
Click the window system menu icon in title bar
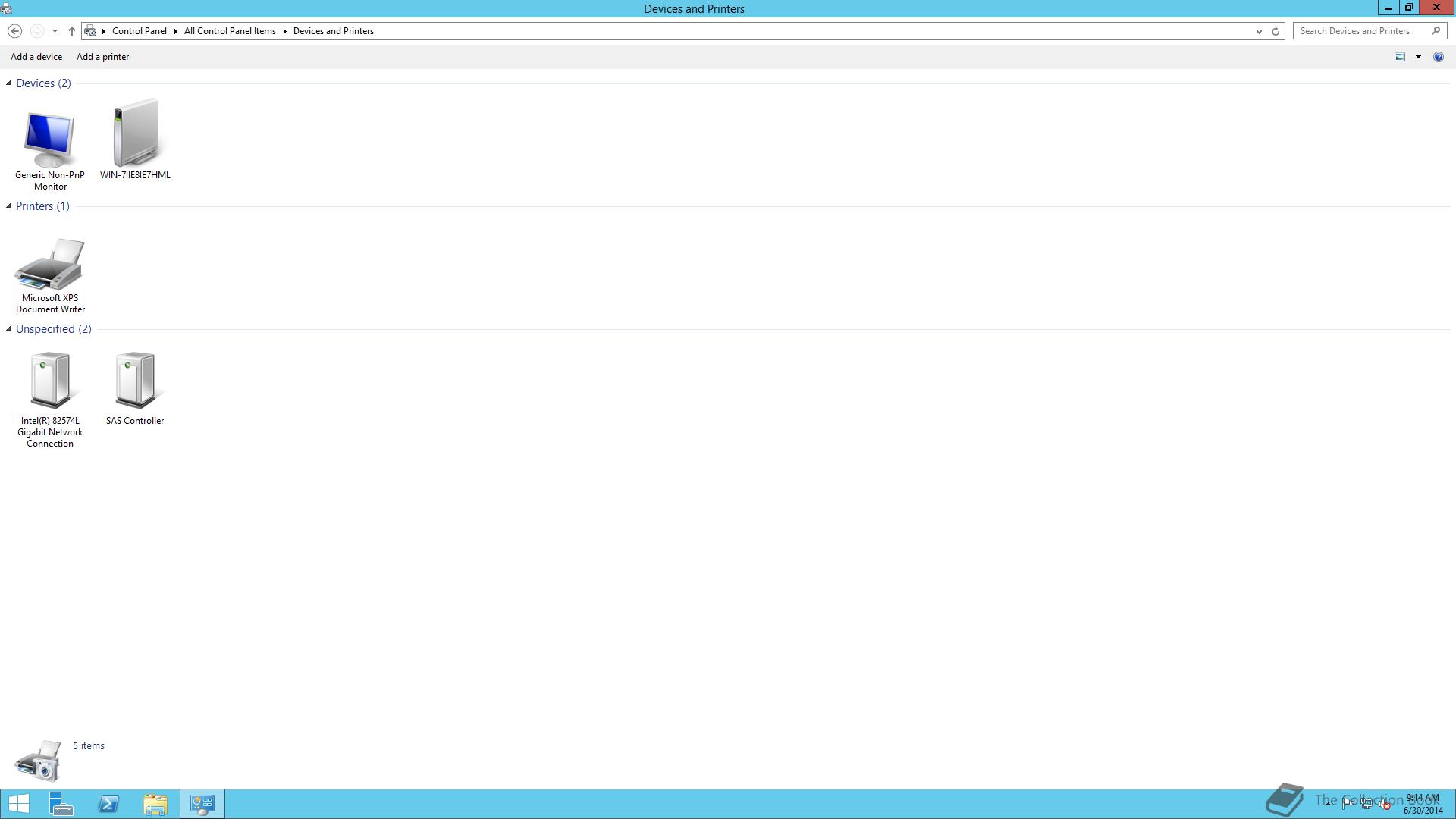[x=6, y=8]
